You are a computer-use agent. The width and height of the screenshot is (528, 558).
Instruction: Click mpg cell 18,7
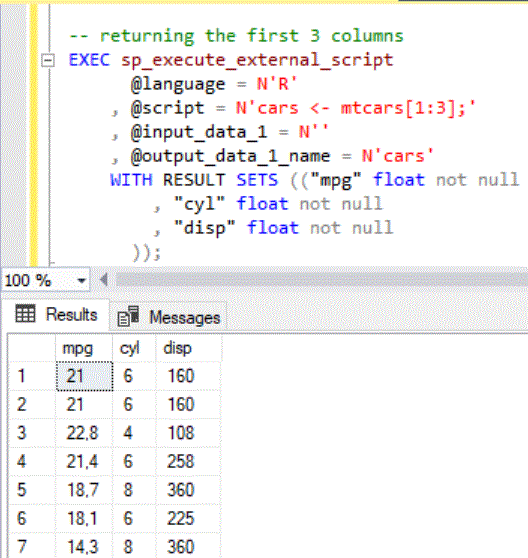tap(84, 490)
